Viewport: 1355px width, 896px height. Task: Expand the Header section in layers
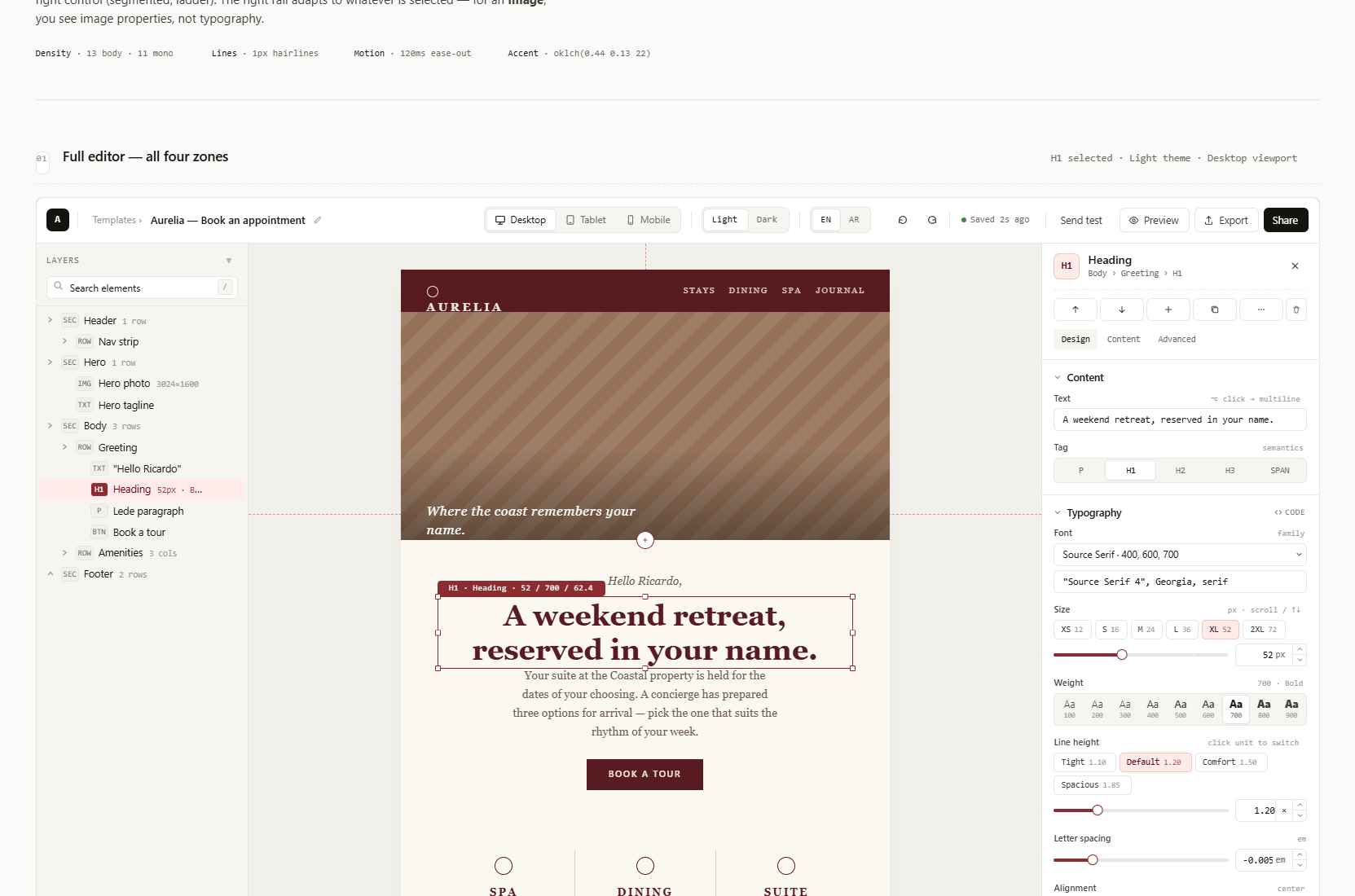pos(50,320)
